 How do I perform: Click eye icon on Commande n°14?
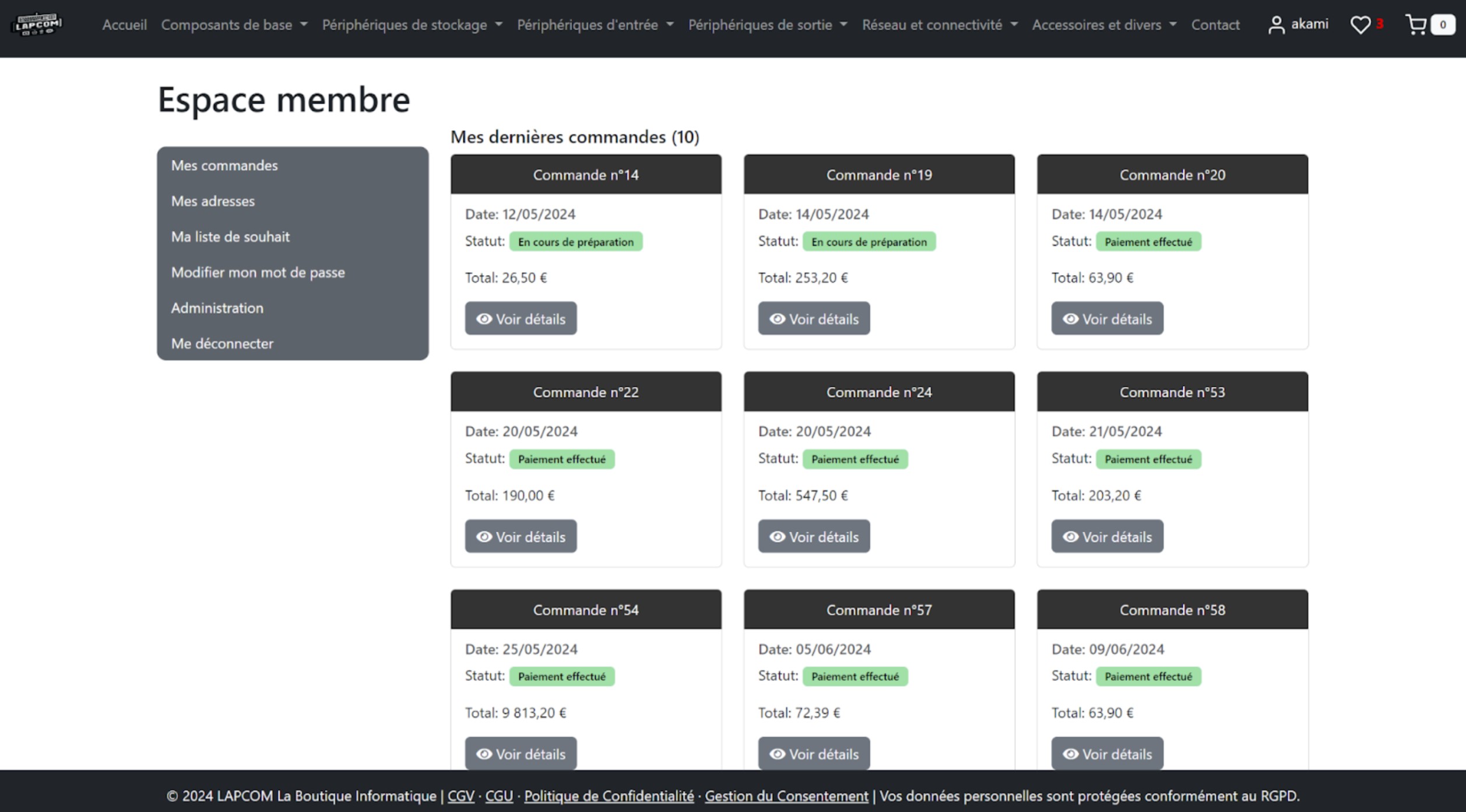(x=484, y=319)
